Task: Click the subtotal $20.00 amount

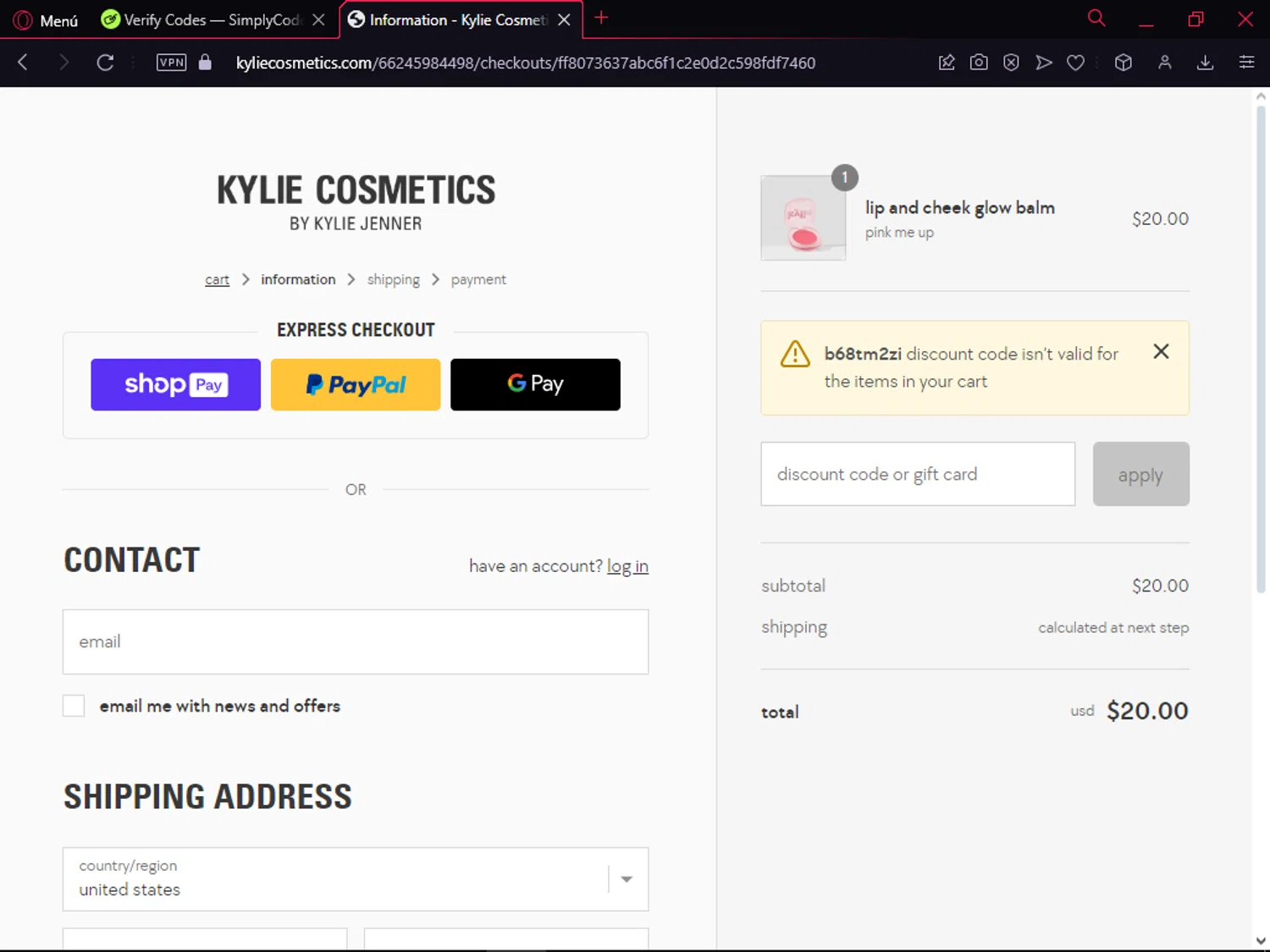Action: [1160, 586]
